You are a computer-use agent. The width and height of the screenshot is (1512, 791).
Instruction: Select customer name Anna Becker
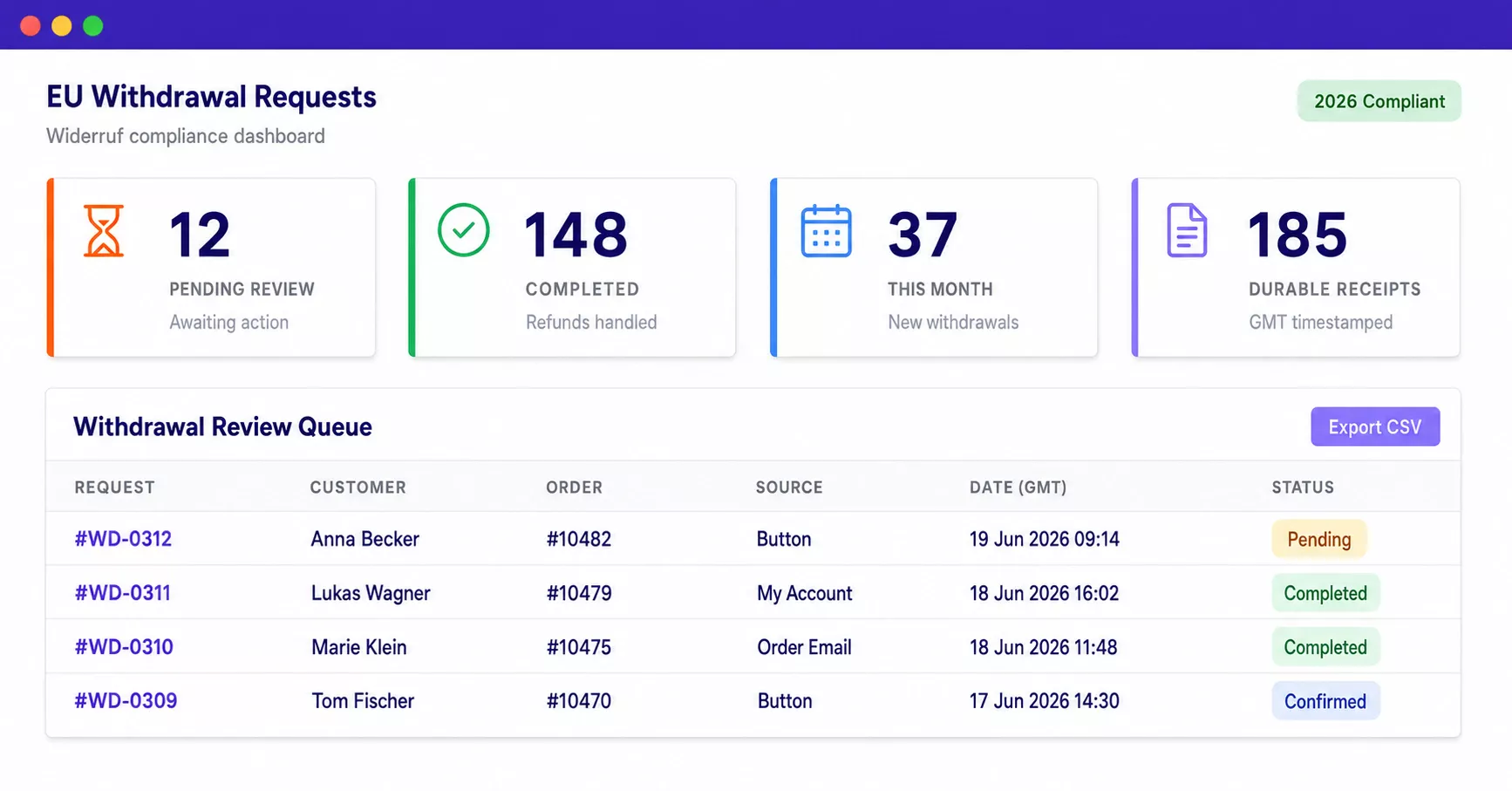point(365,539)
